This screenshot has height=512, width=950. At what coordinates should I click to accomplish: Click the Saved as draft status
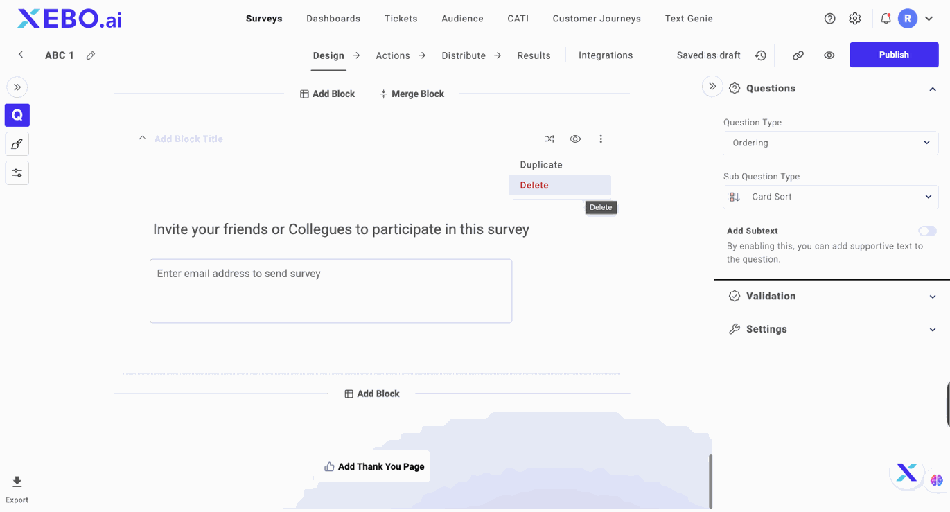(x=708, y=55)
